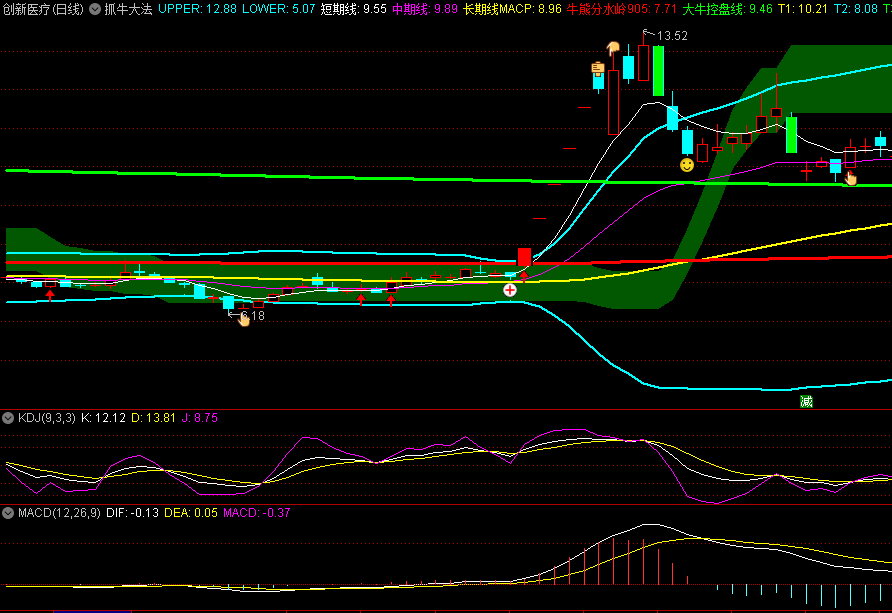Click the green 减 signal marker
The width and height of the screenshot is (892, 613).
coord(806,401)
